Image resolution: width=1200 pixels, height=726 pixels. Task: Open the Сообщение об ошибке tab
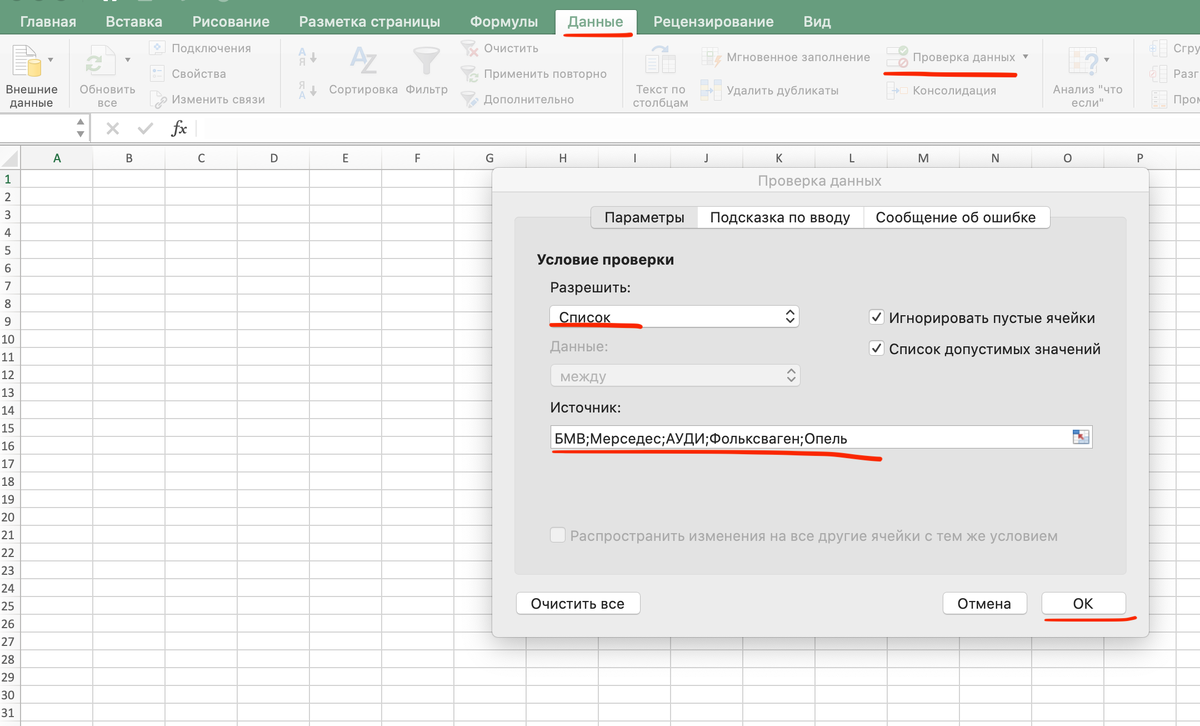coord(956,217)
